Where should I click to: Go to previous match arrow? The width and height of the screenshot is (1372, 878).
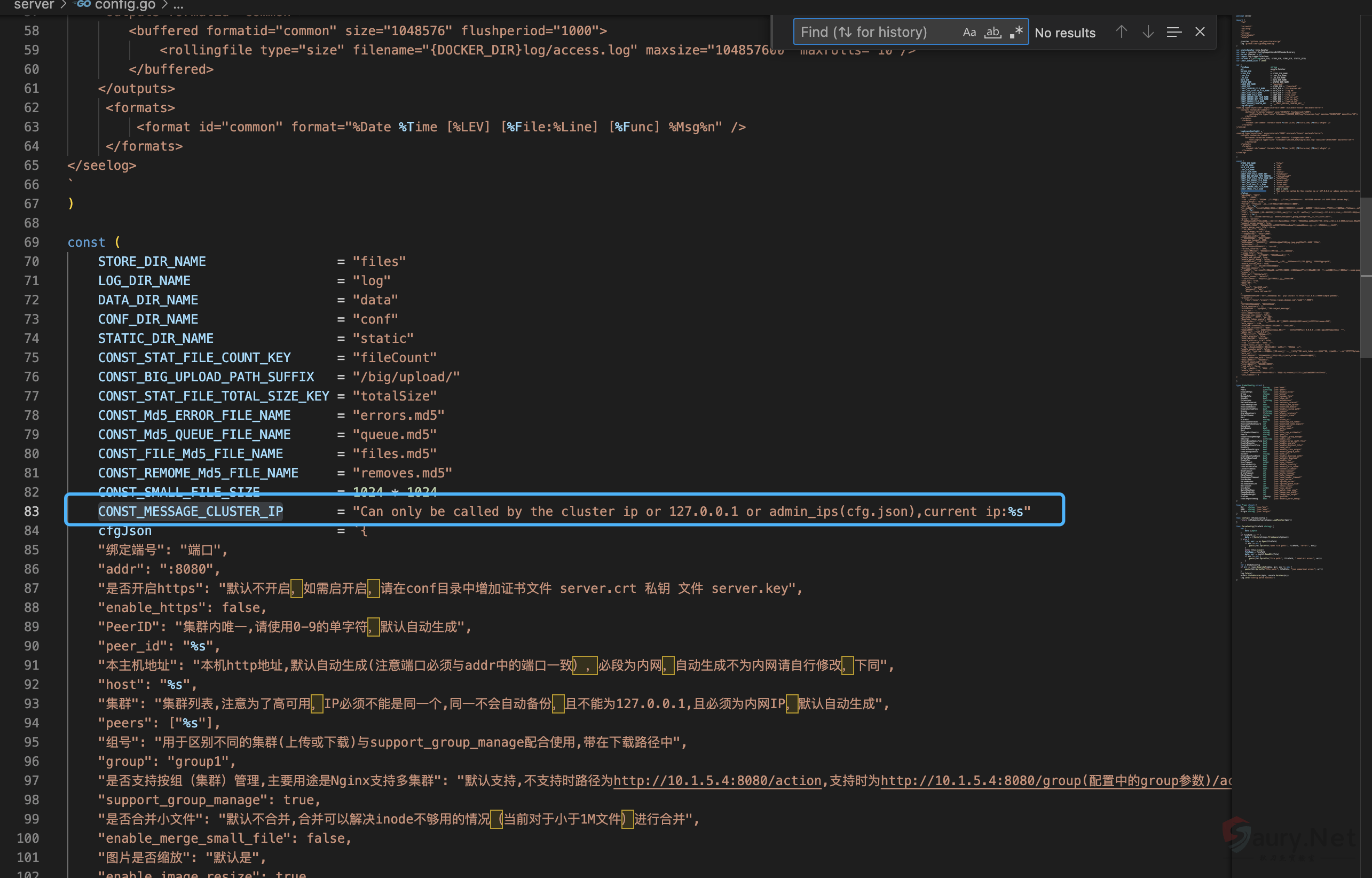1121,32
